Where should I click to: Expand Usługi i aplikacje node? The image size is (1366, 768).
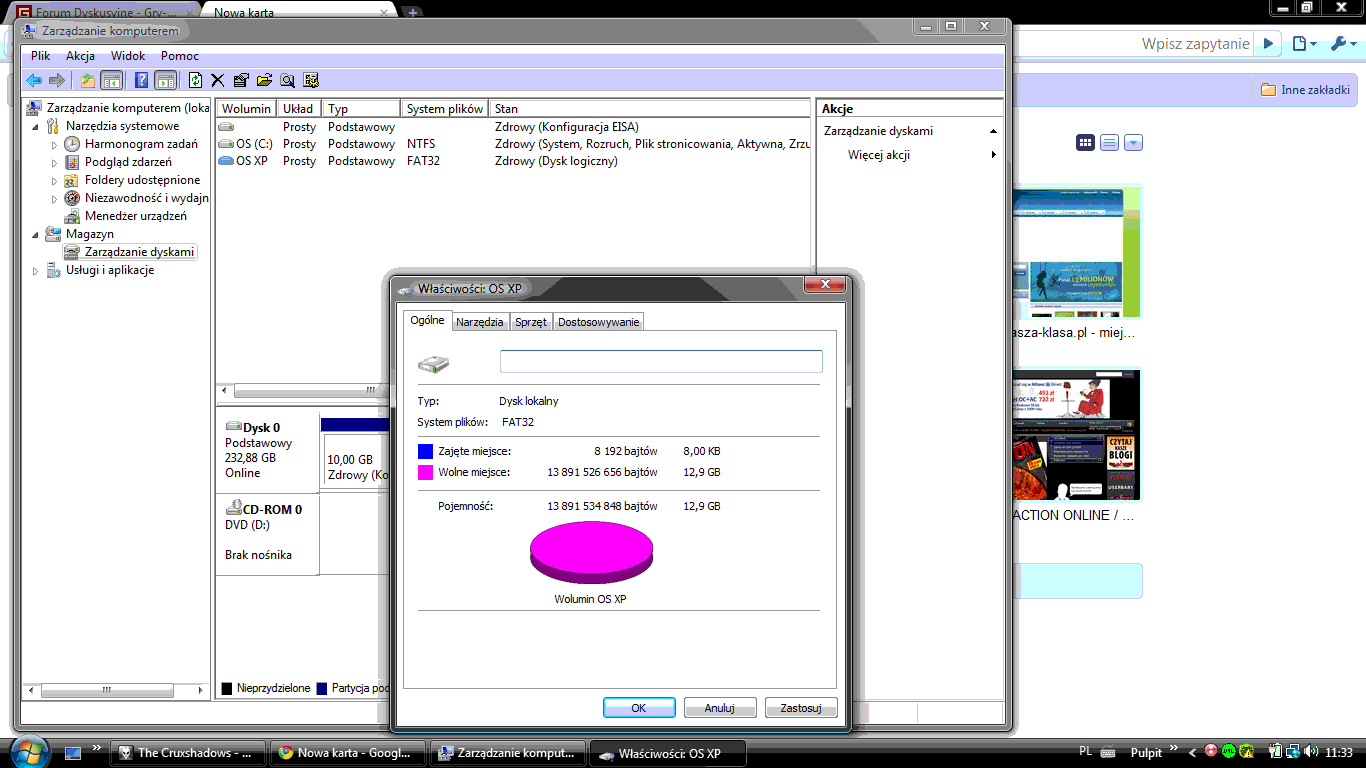tap(37, 271)
